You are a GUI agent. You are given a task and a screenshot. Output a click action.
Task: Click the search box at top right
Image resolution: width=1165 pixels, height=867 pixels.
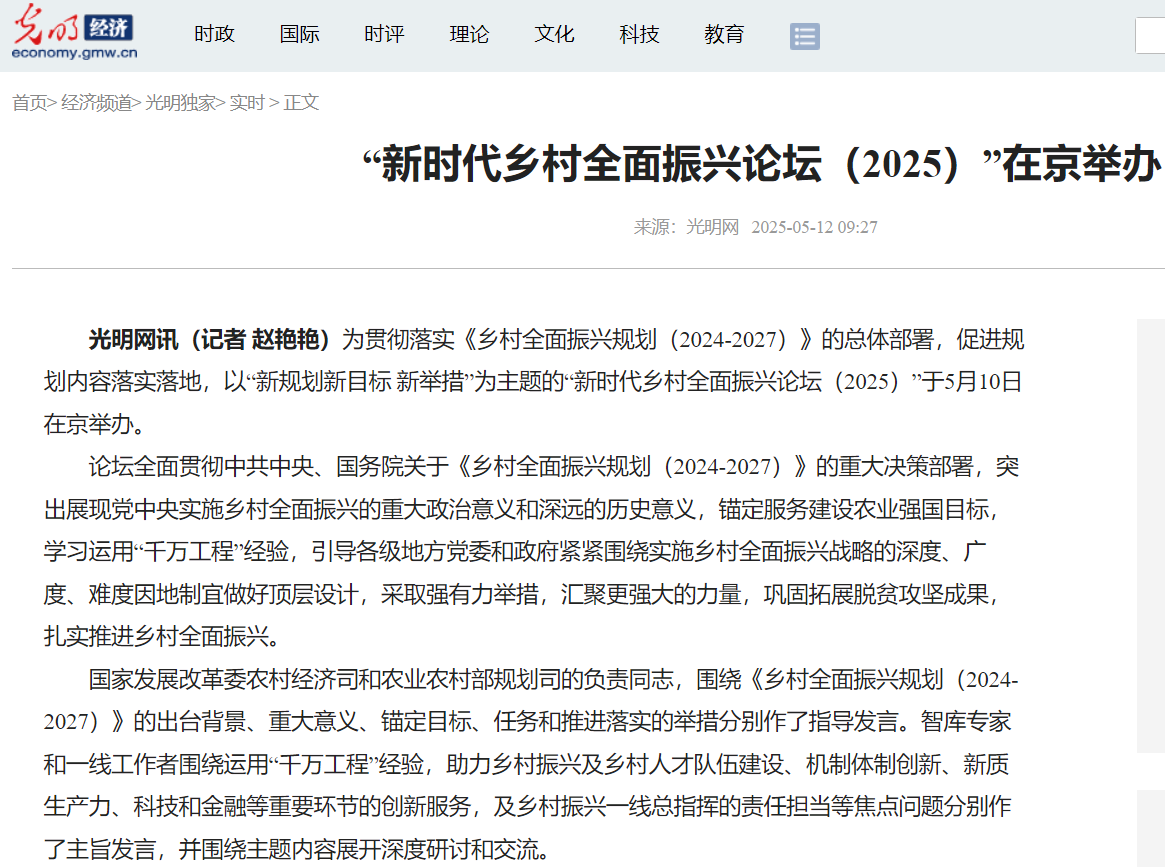pos(1150,36)
